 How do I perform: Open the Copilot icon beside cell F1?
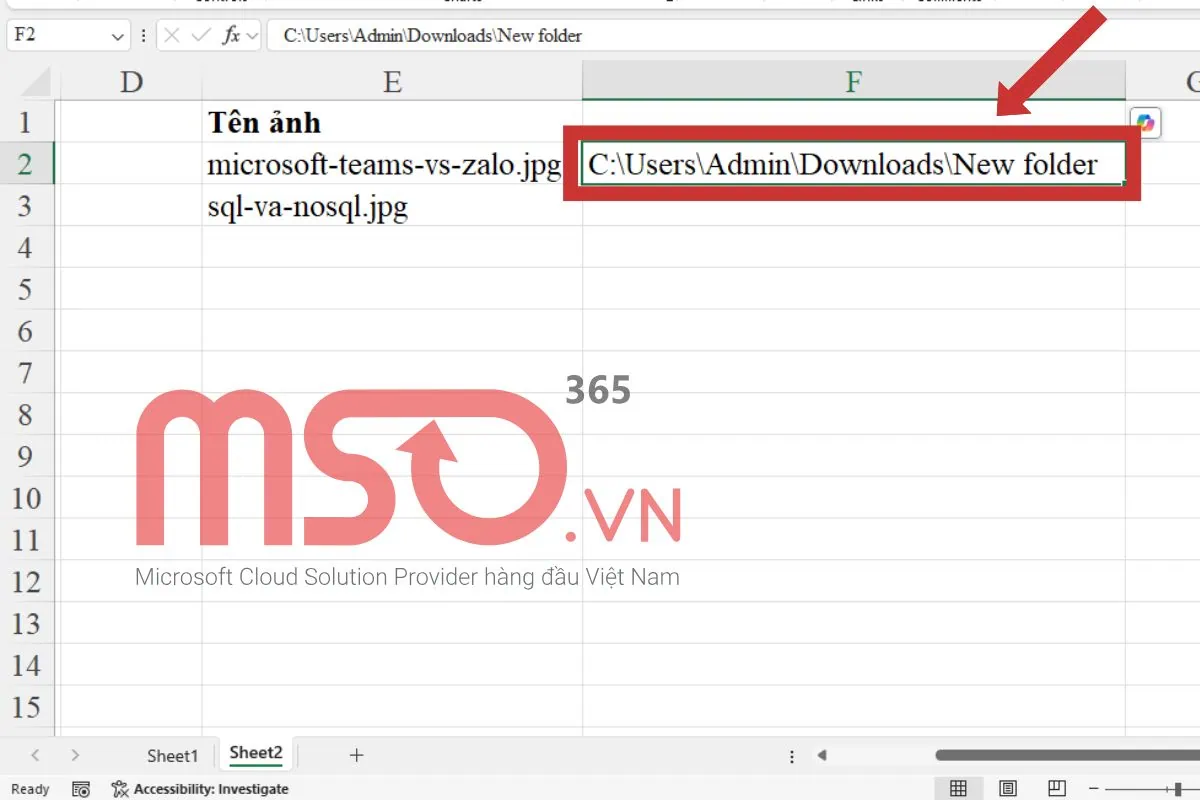point(1144,123)
